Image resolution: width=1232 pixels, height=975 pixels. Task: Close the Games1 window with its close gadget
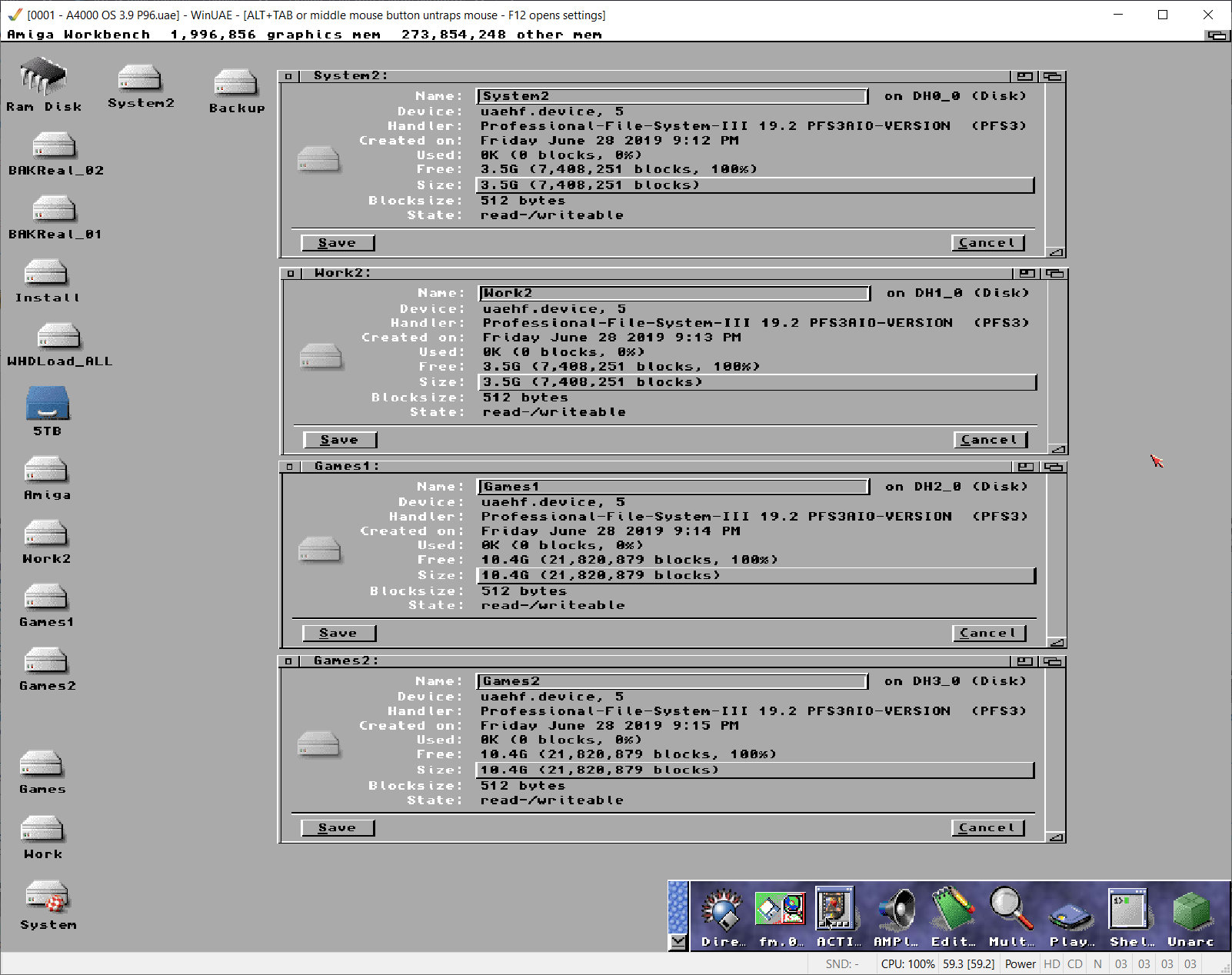click(x=290, y=467)
